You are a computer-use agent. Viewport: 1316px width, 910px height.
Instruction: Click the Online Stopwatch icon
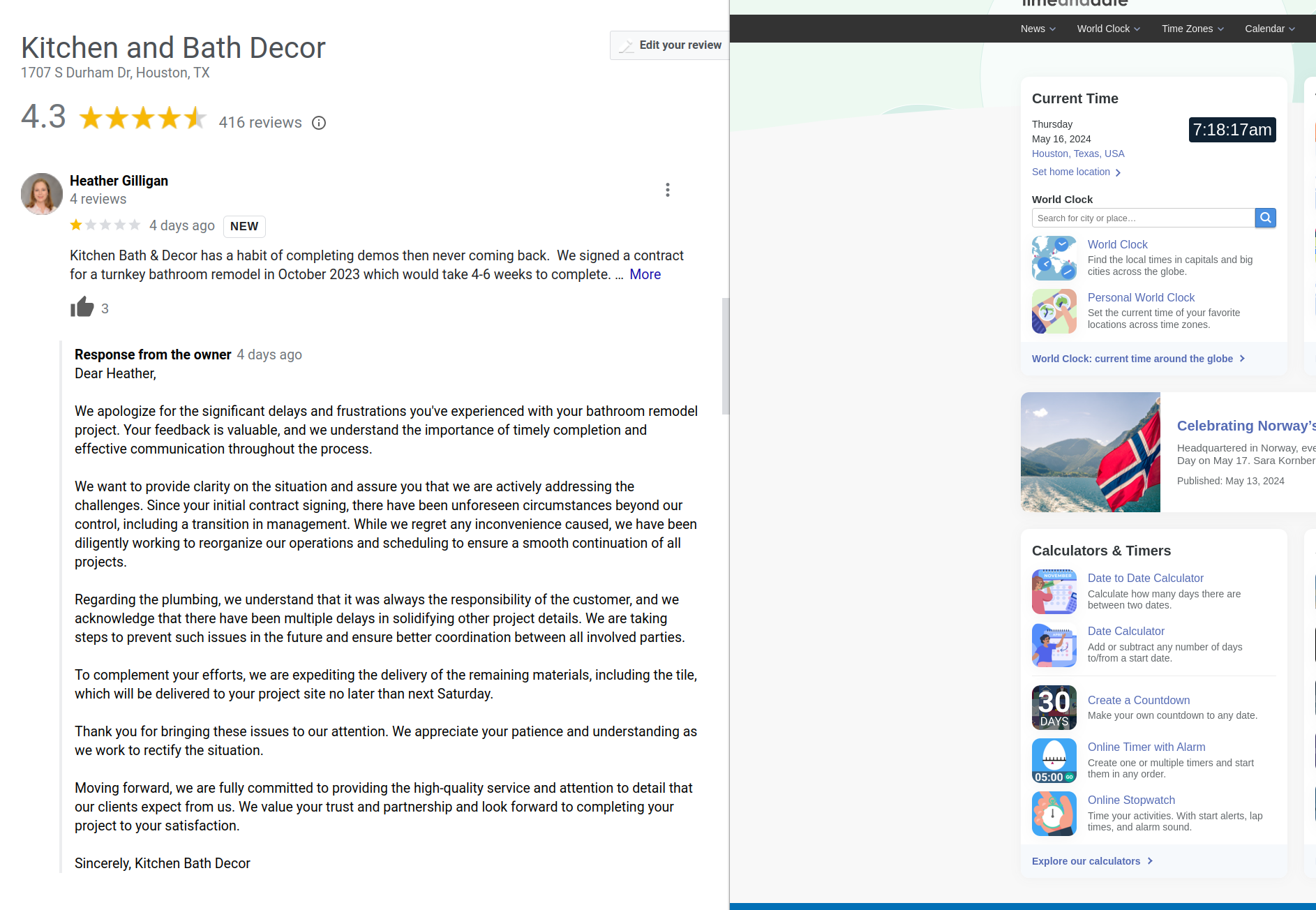(x=1054, y=814)
